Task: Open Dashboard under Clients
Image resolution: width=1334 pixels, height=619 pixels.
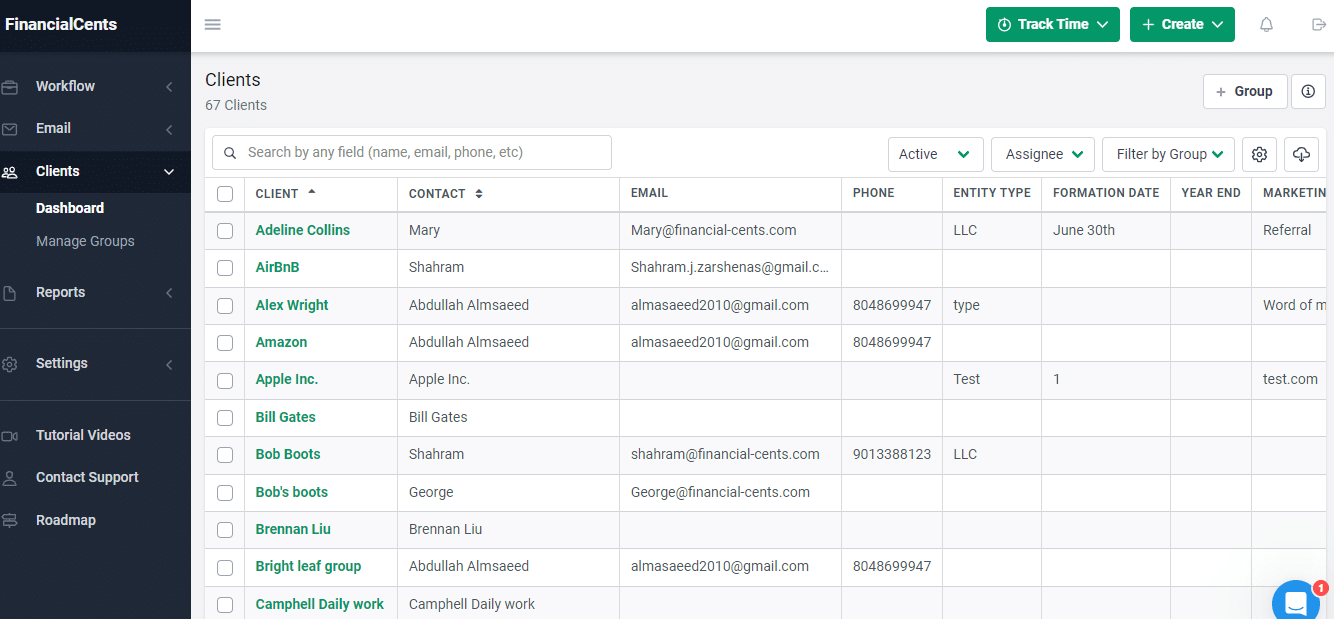Action: (70, 208)
